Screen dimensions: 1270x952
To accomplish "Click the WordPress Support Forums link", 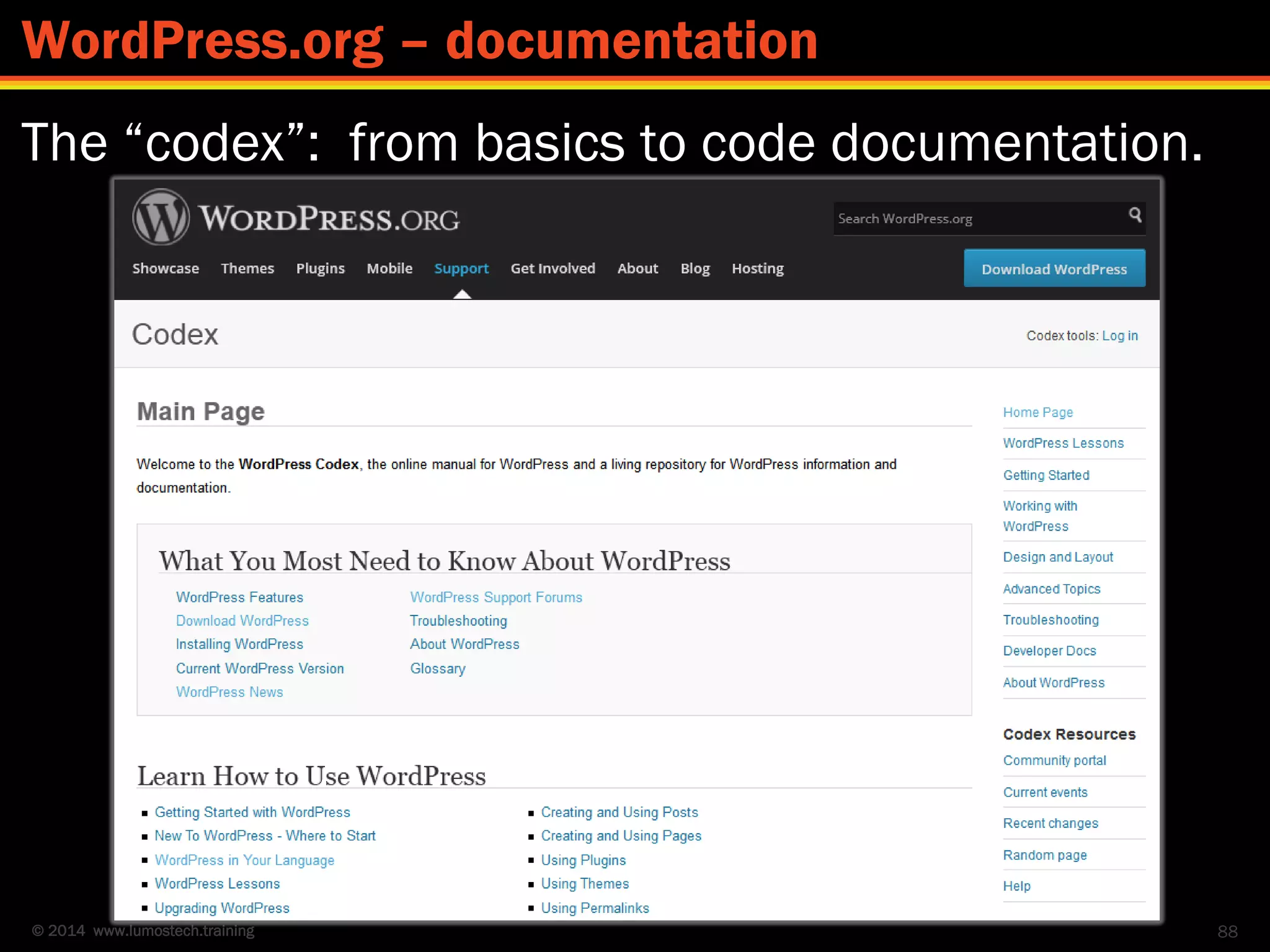I will click(x=496, y=597).
